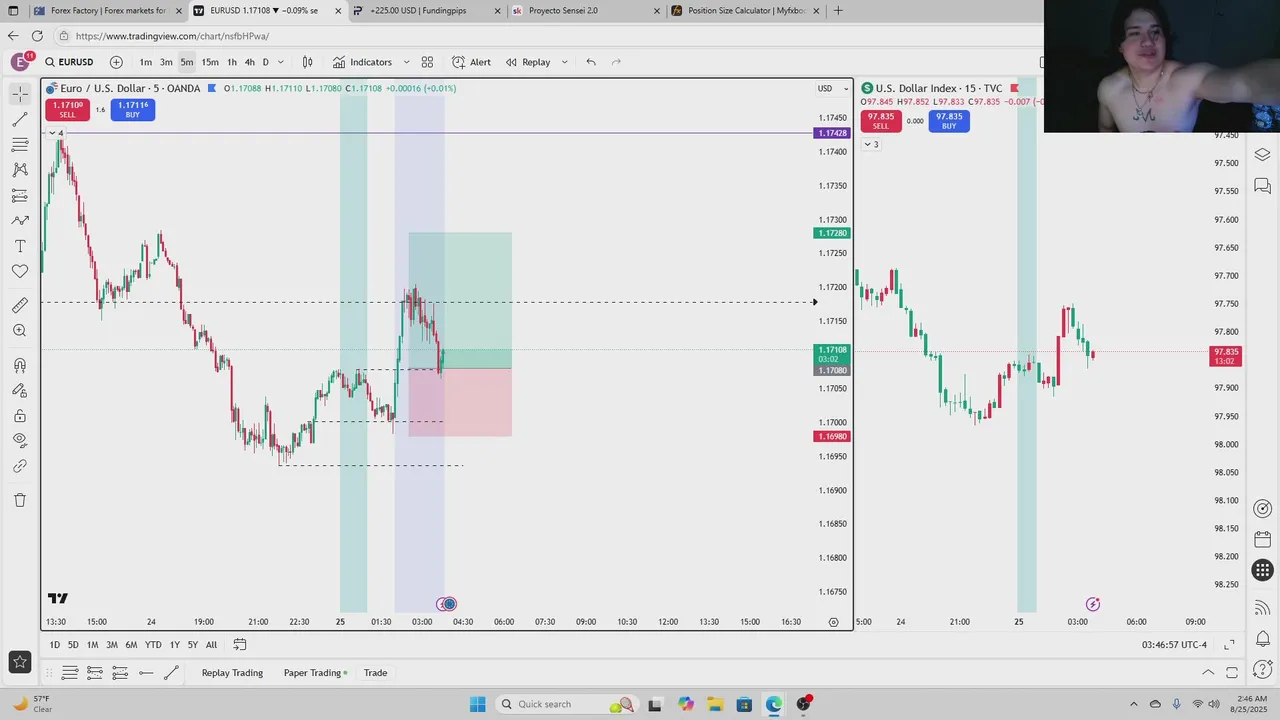Switch to Fundingpips browser tab

pos(425,11)
